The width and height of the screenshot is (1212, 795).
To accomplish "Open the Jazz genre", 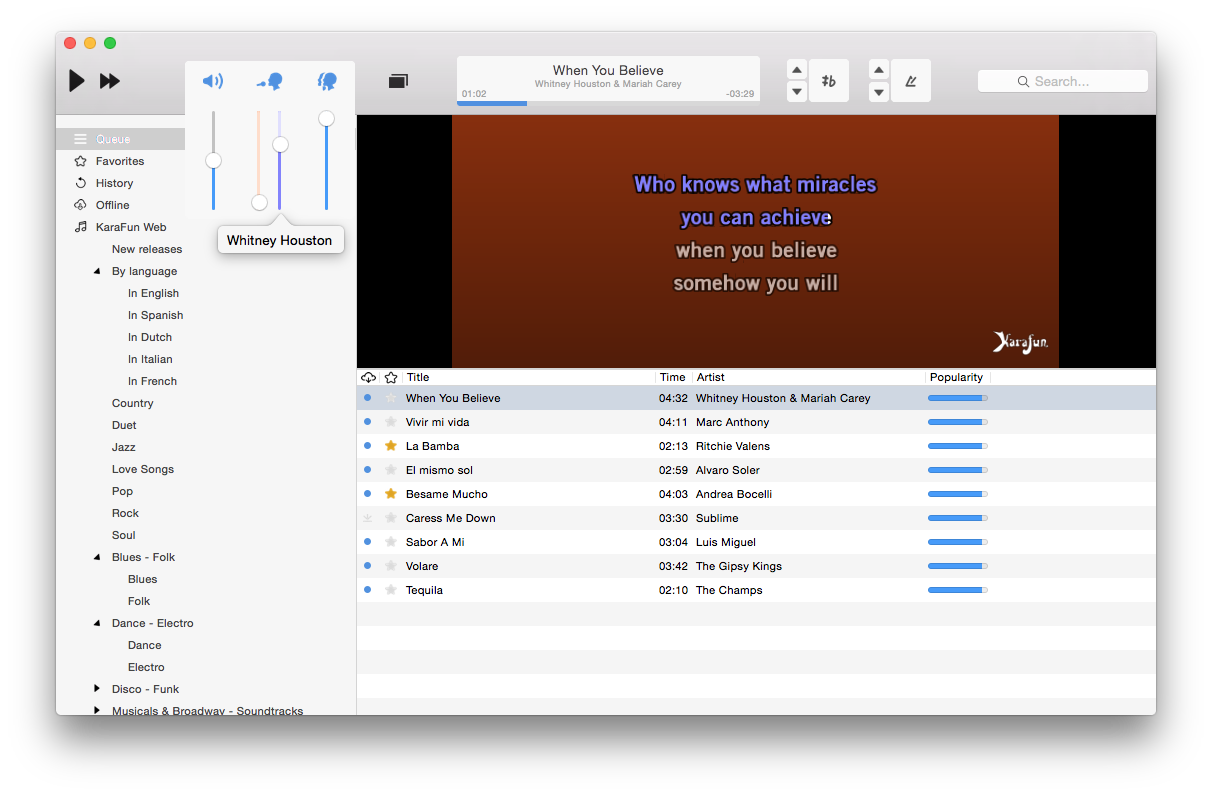I will [x=123, y=447].
